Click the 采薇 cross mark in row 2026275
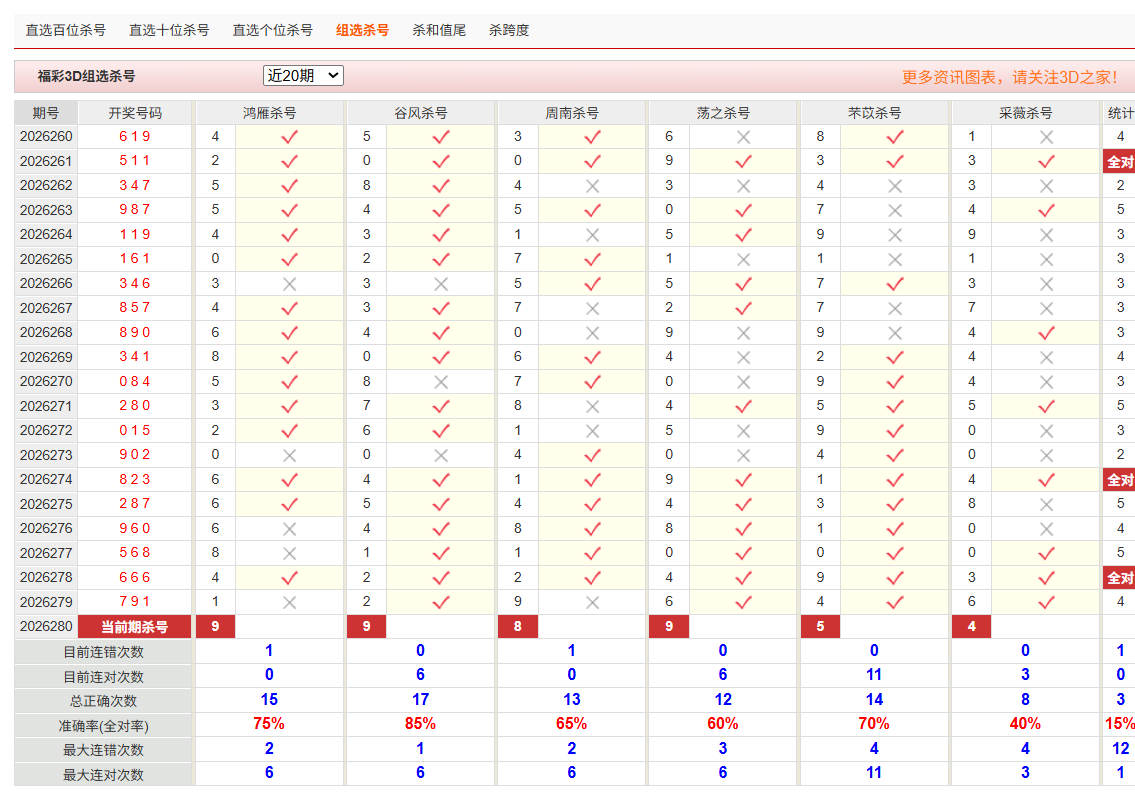The image size is (1135, 796). (1046, 504)
